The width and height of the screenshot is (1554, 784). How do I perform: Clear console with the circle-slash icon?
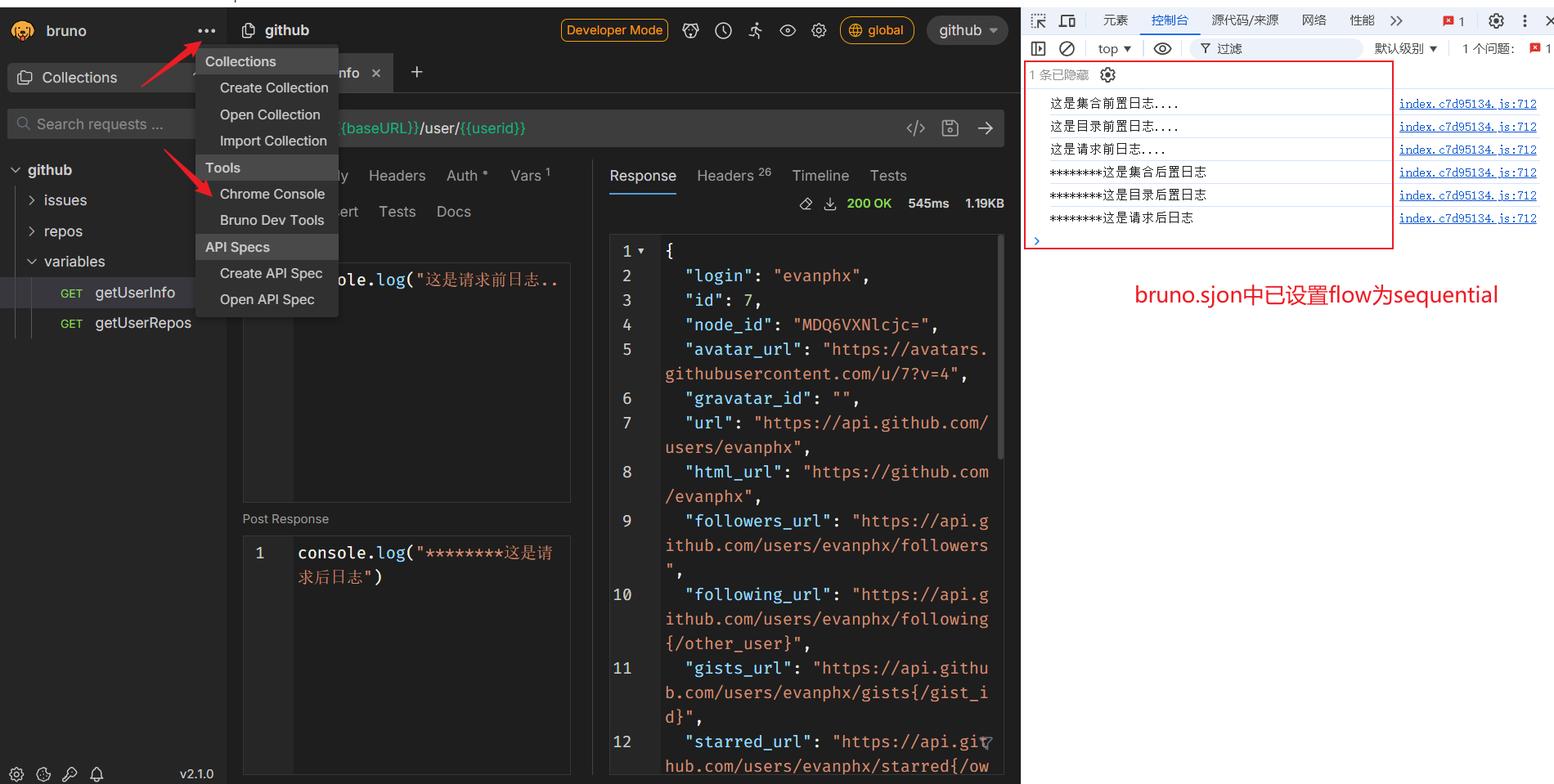coord(1067,49)
